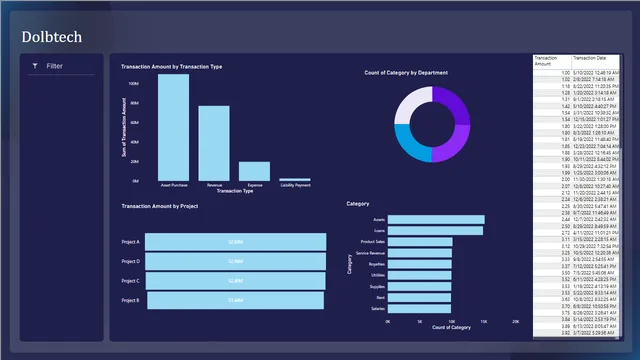Click the Project A bar

[x=236, y=242]
